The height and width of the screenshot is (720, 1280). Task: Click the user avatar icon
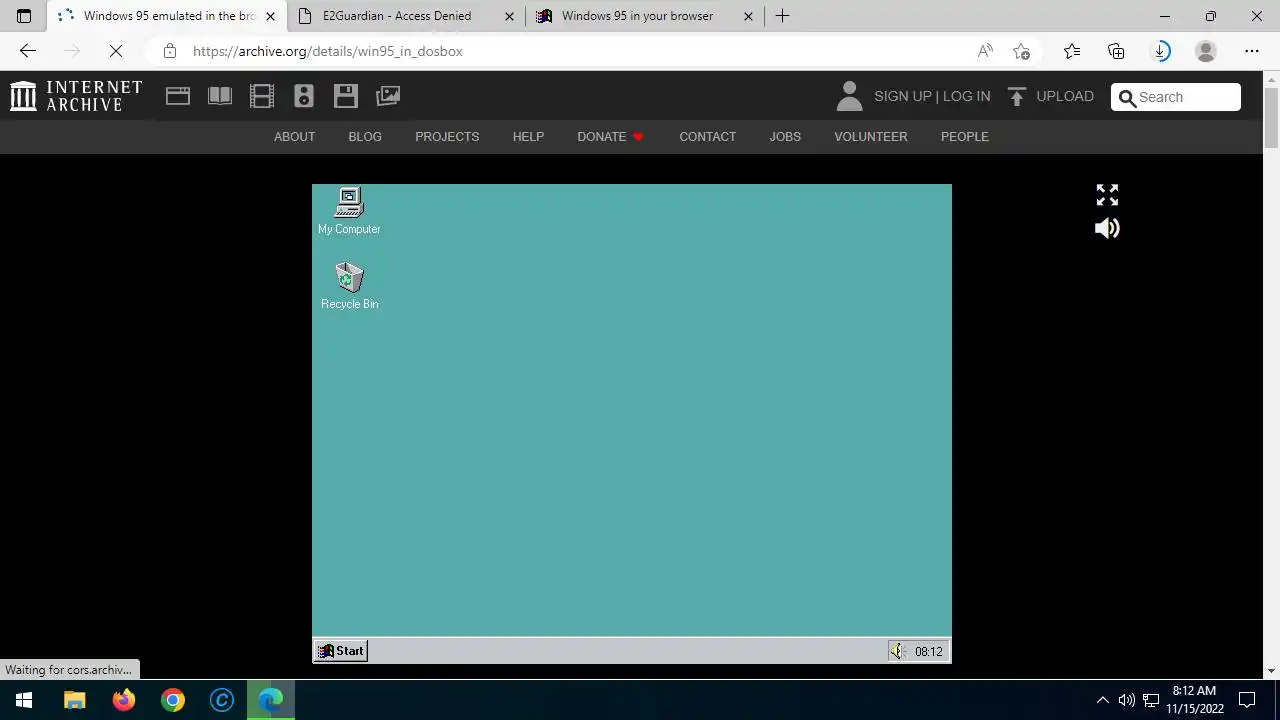coord(849,96)
